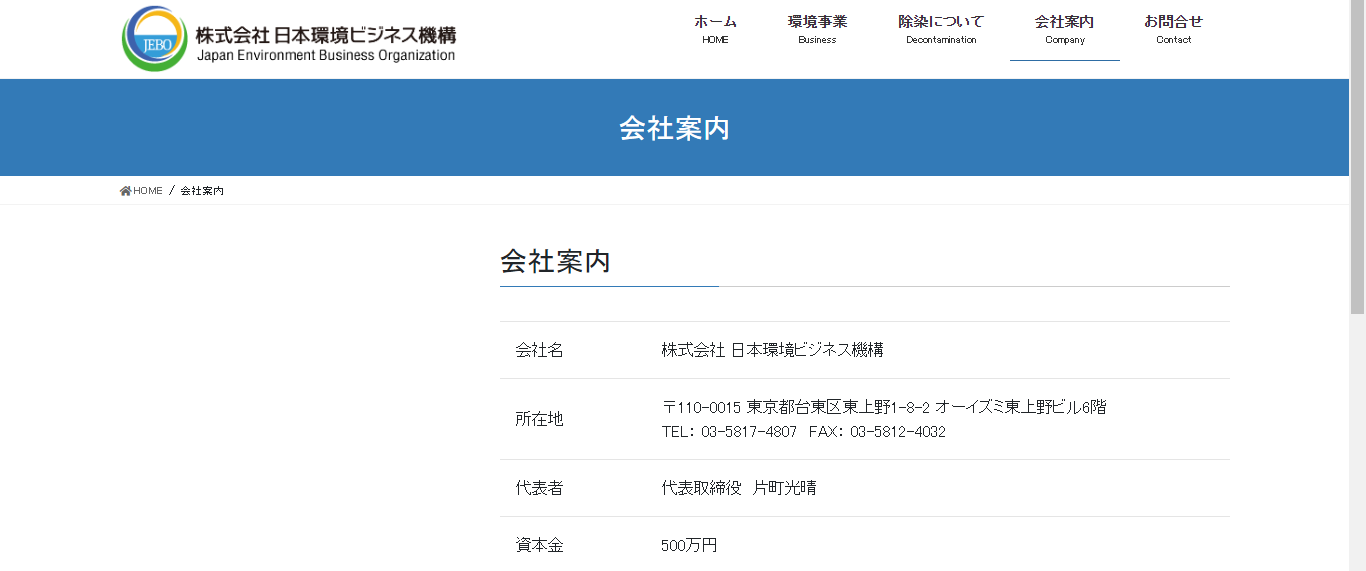Open the ホーム HOME menu item

[715, 29]
